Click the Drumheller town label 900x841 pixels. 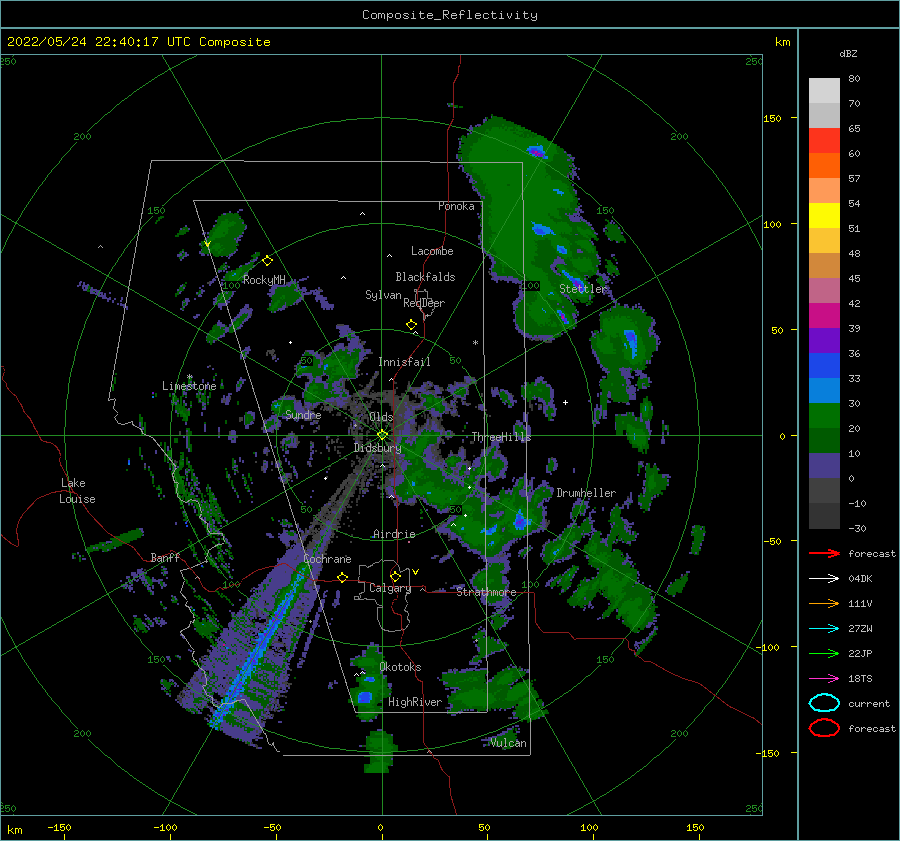pyautogui.click(x=586, y=493)
